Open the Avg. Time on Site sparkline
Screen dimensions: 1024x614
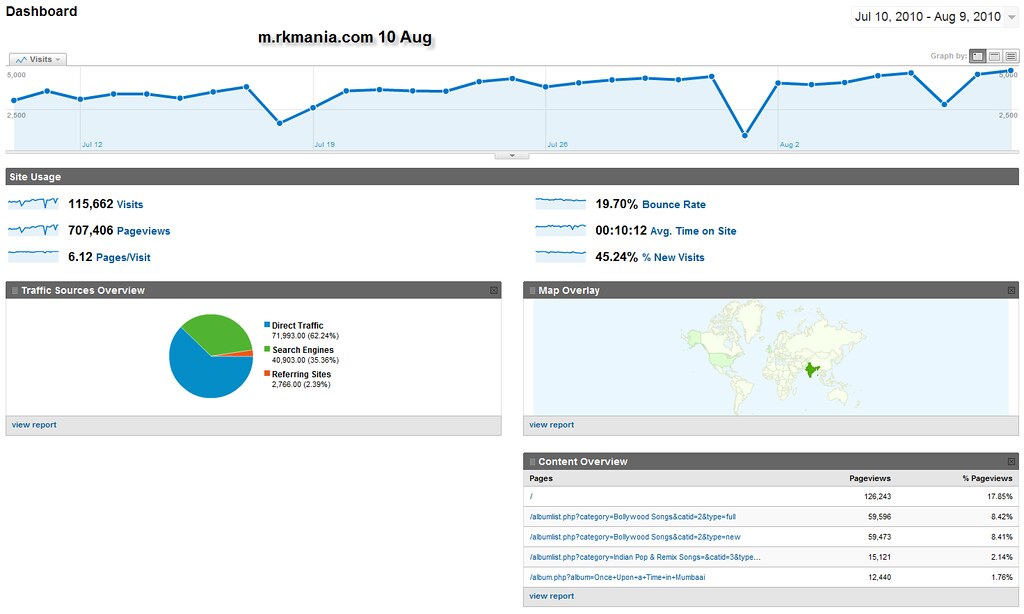pyautogui.click(x=560, y=230)
